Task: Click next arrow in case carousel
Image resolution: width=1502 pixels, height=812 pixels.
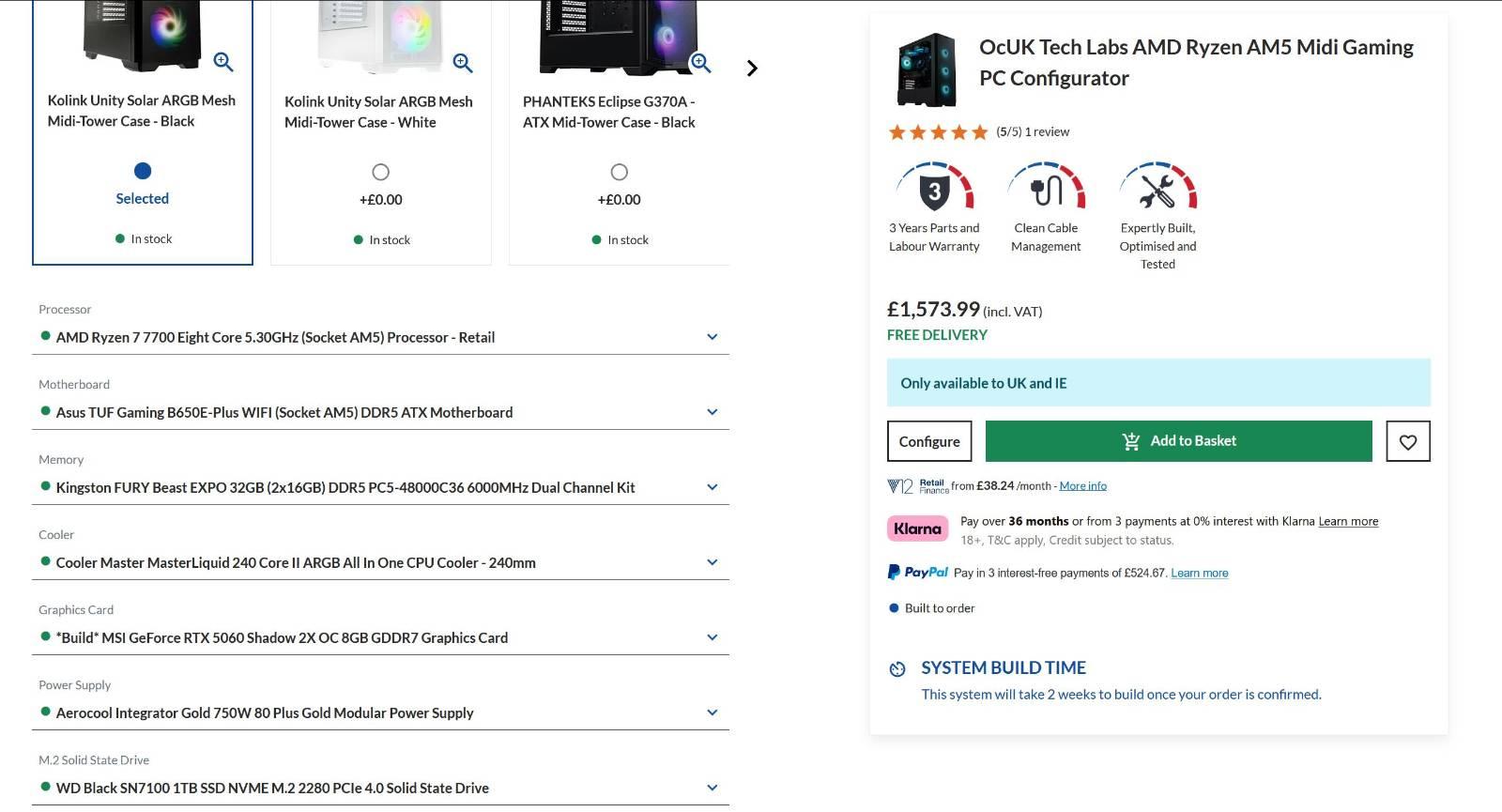Action: pos(751,69)
